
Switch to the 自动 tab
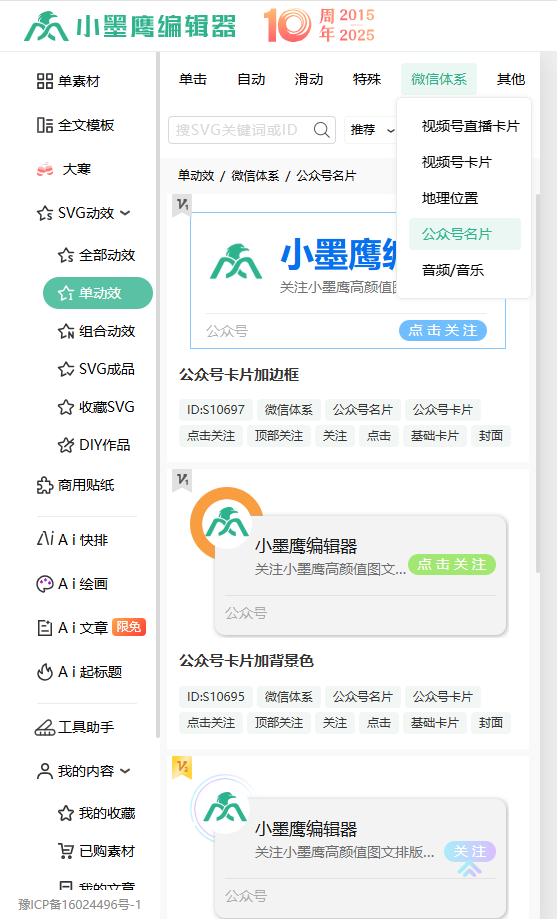pyautogui.click(x=251, y=79)
